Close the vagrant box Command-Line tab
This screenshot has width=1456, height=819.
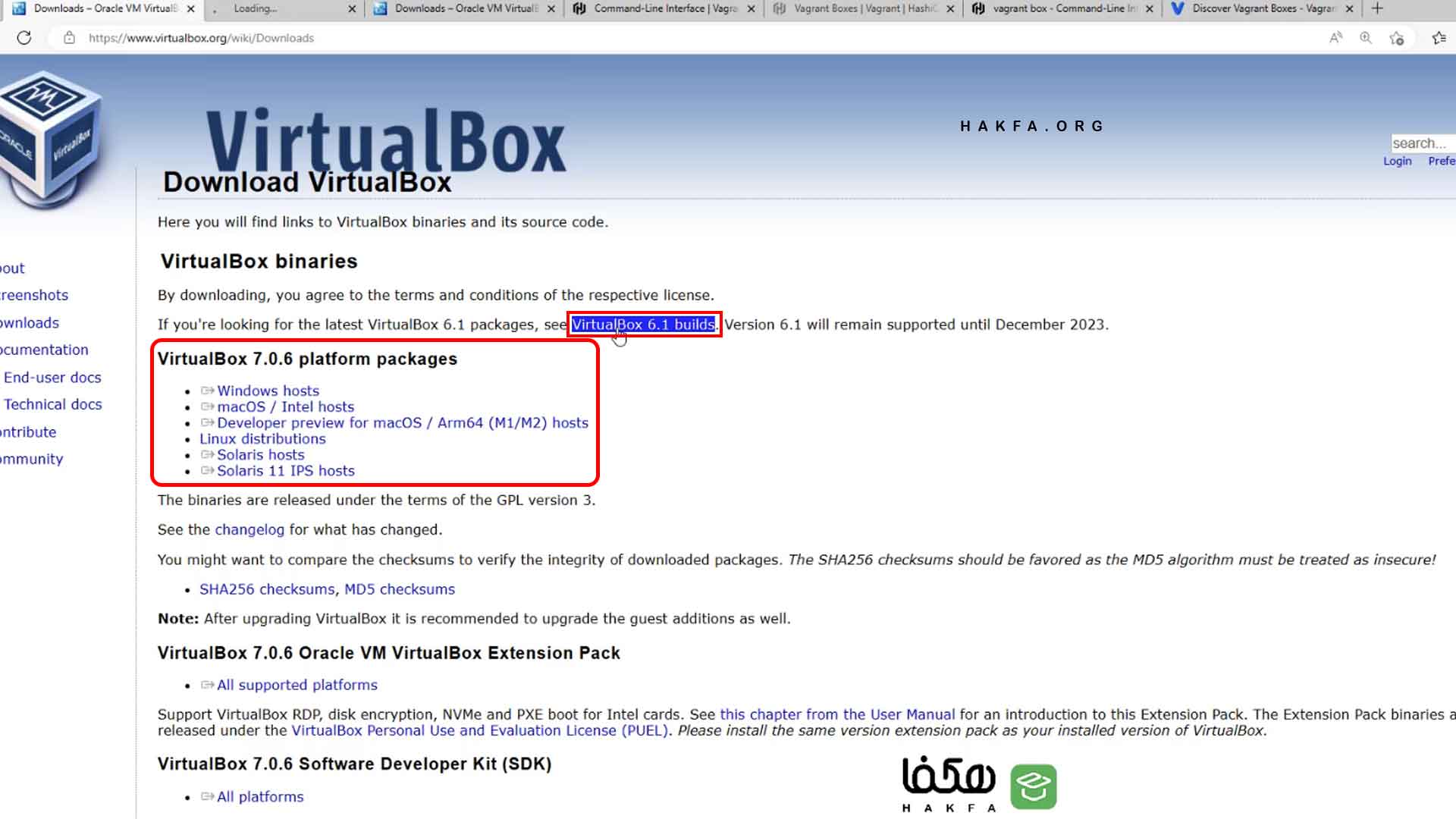tap(1150, 8)
